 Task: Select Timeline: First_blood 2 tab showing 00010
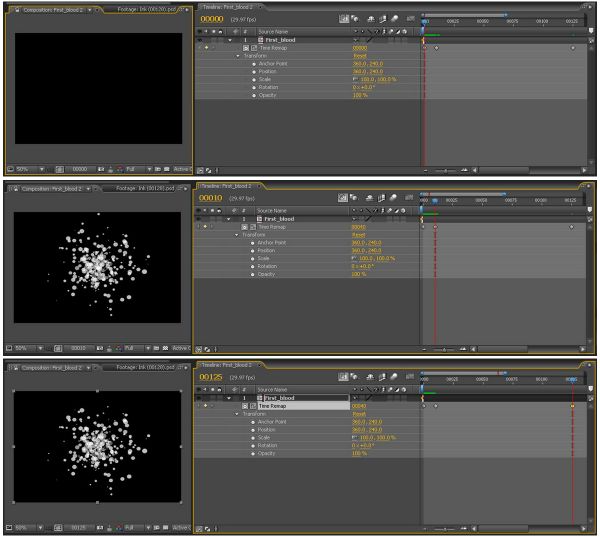pos(226,186)
